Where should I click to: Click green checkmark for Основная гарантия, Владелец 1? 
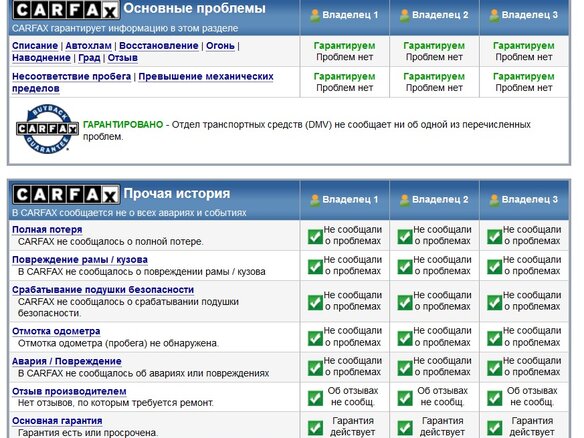coord(315,427)
